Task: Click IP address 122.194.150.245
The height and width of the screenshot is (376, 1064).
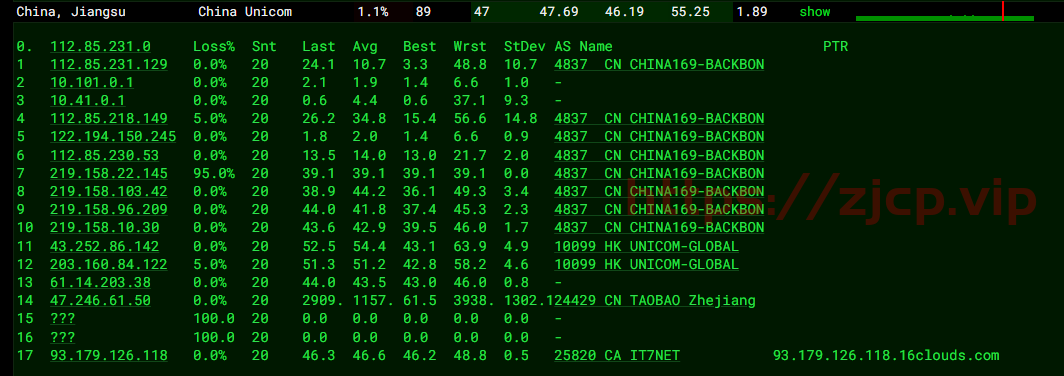Action: [113, 136]
